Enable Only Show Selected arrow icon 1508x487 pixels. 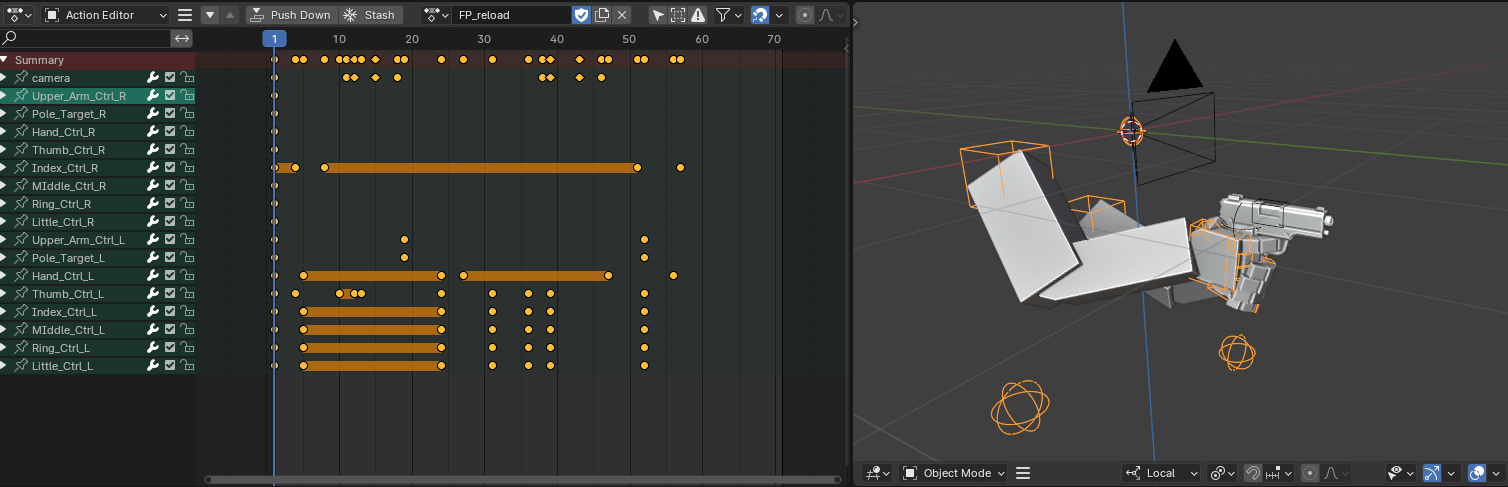click(657, 15)
